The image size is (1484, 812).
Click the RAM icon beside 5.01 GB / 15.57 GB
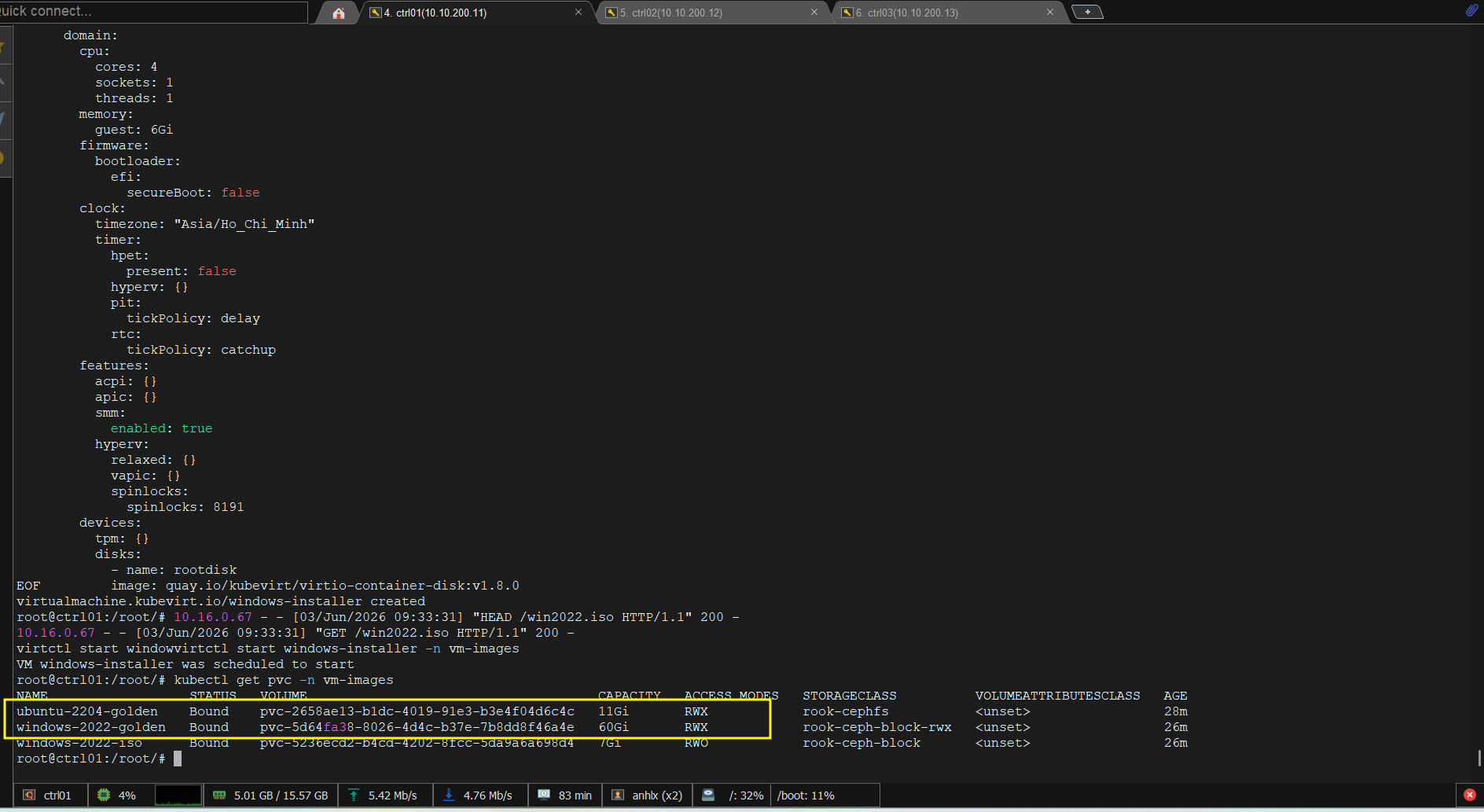219,795
